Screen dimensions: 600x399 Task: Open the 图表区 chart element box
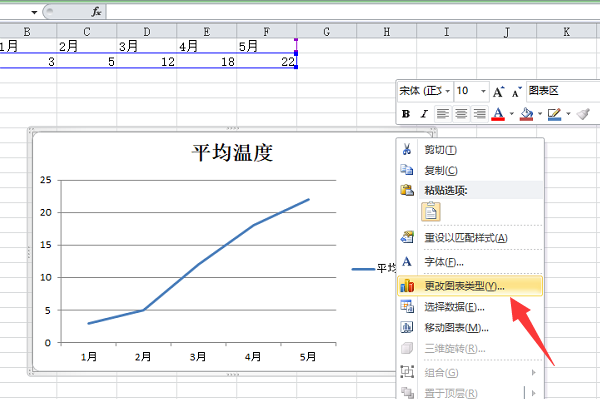click(x=562, y=91)
